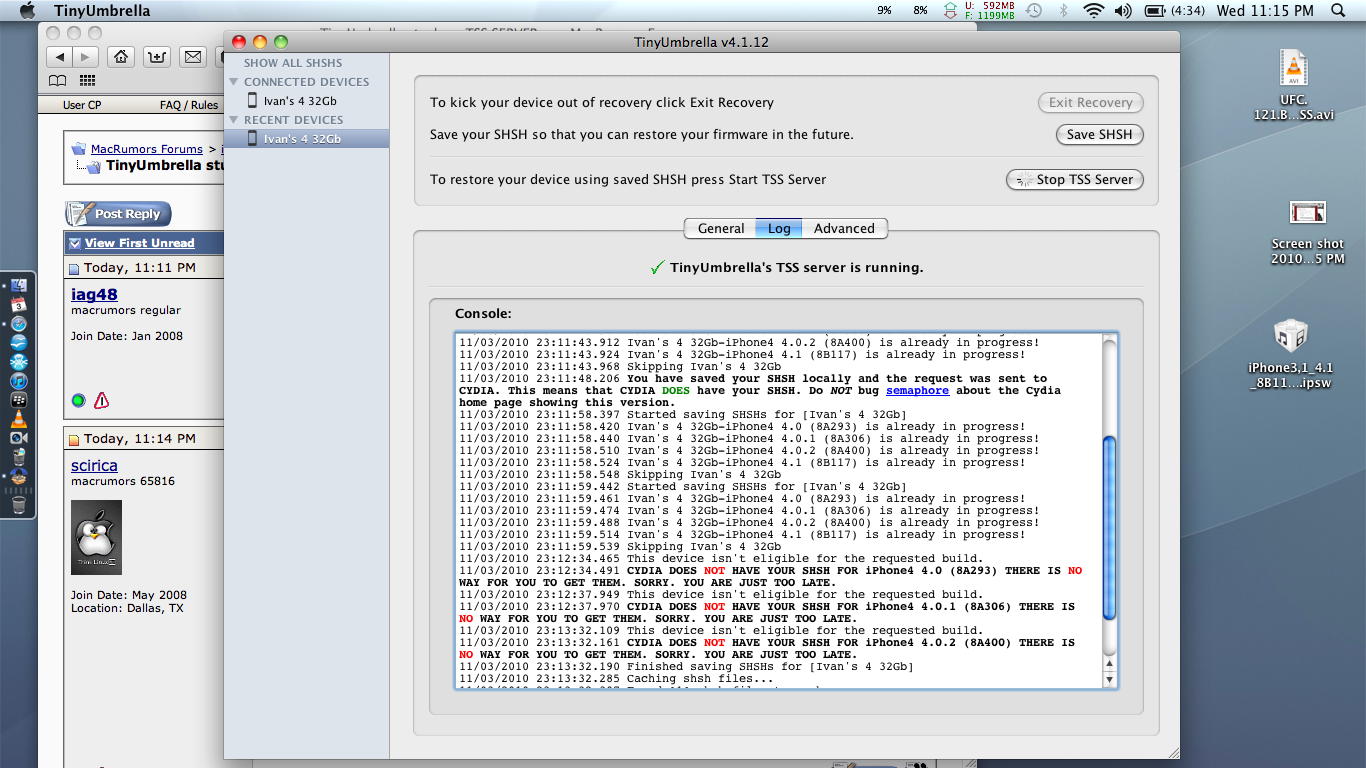Open the Bluetooth menu bar icon

point(1064,11)
